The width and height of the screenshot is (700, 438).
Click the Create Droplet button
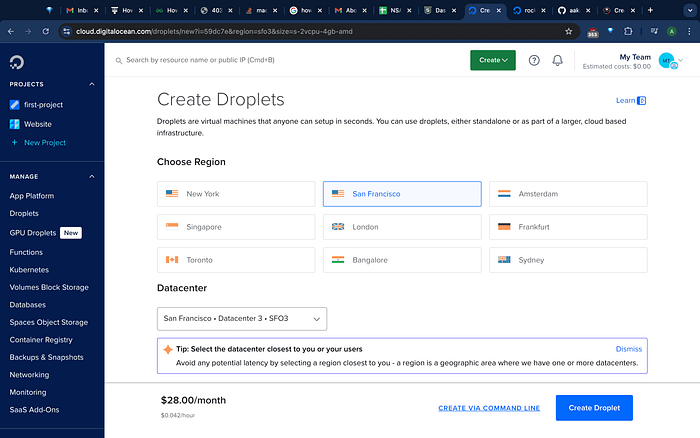coord(594,408)
